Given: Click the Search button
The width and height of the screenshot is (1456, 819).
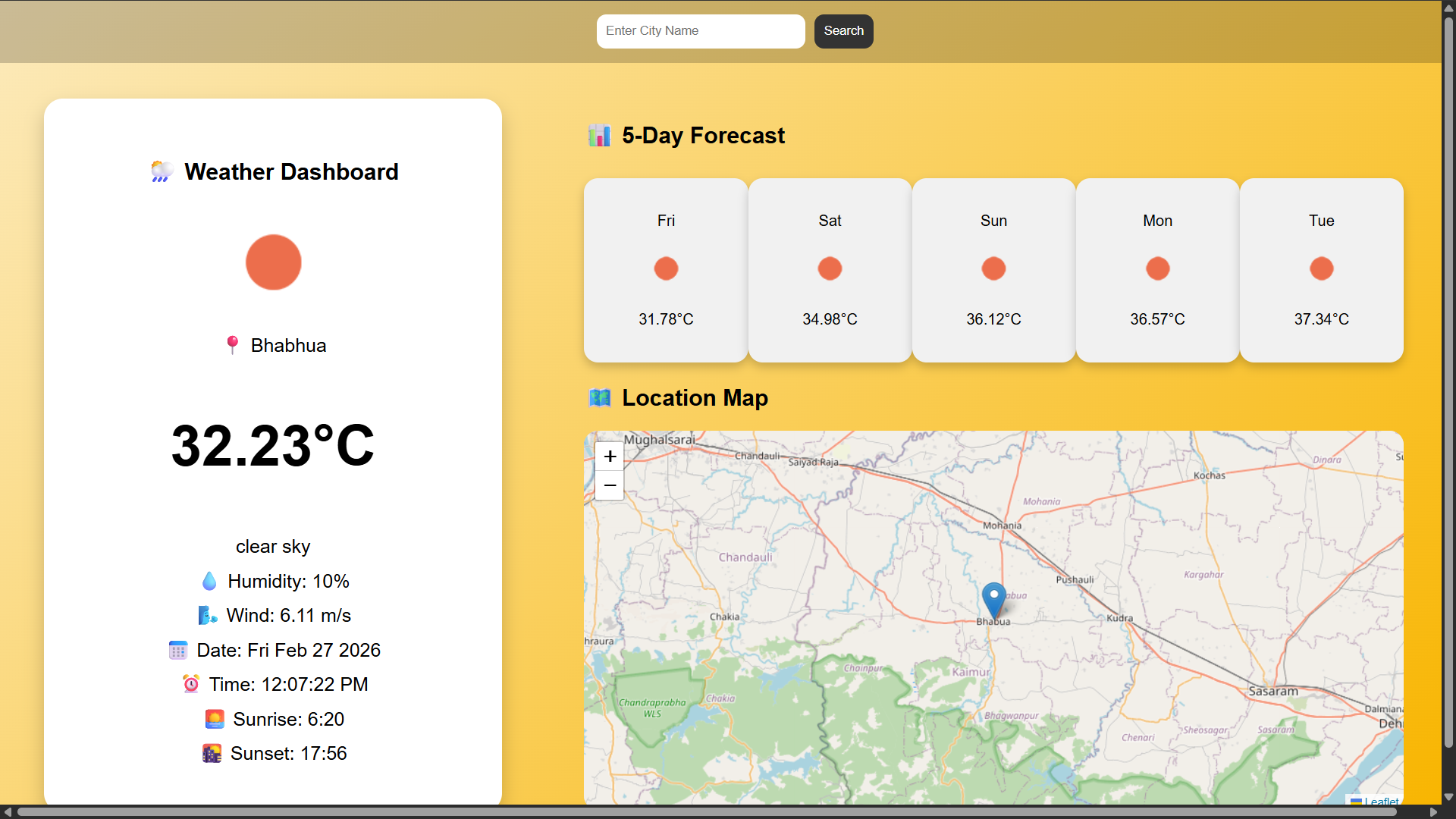Looking at the screenshot, I should [x=844, y=31].
